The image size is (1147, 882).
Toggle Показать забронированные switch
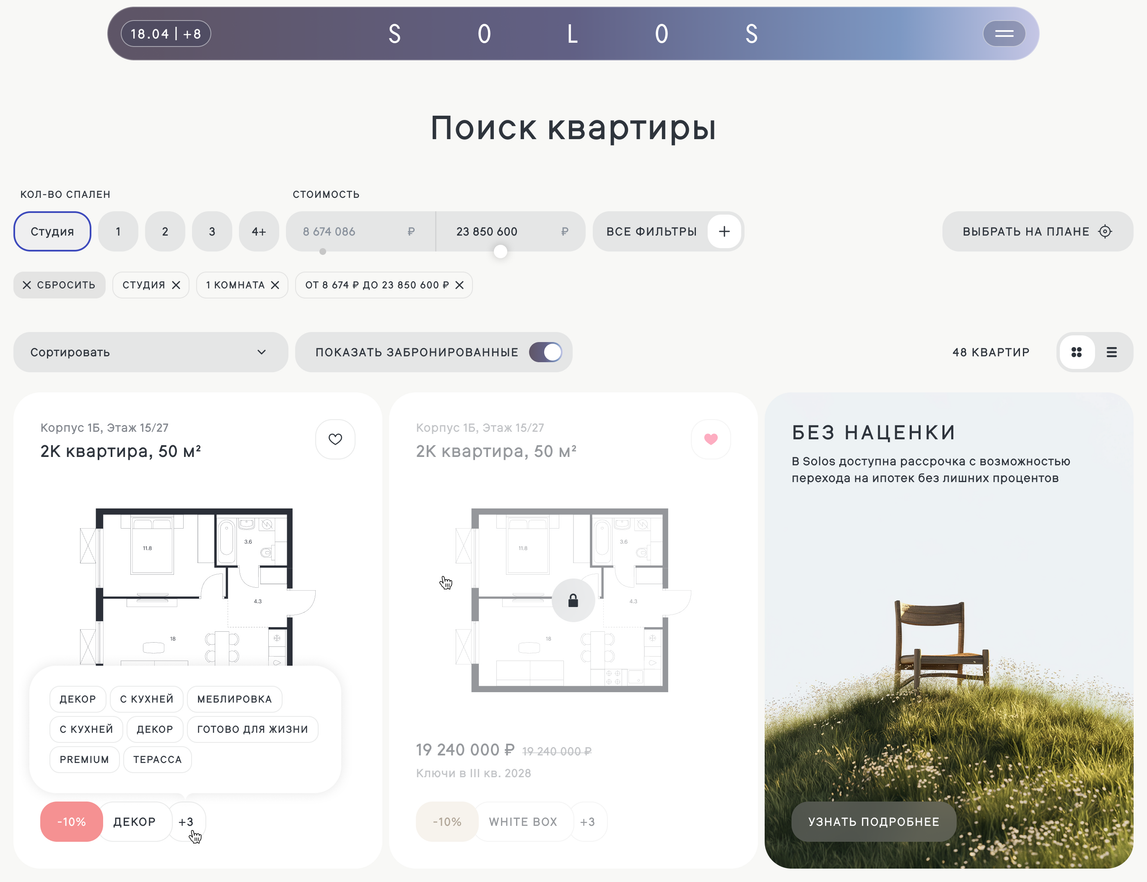point(546,353)
